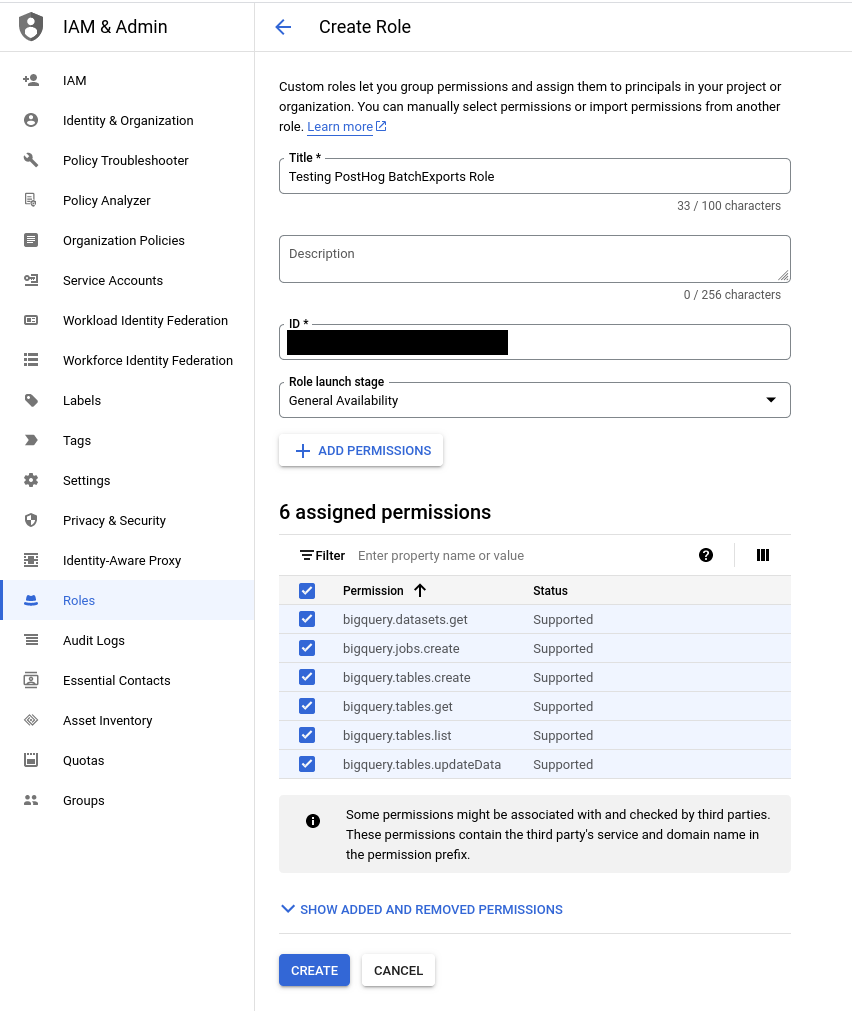Viewport: 852px width, 1011px height.
Task: Open the Role launch stage dropdown
Action: click(x=770, y=399)
